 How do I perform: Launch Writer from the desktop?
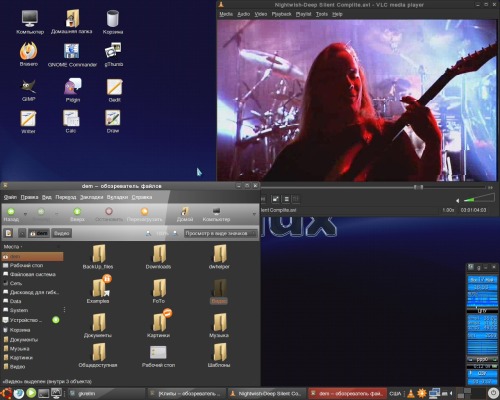click(x=28, y=122)
